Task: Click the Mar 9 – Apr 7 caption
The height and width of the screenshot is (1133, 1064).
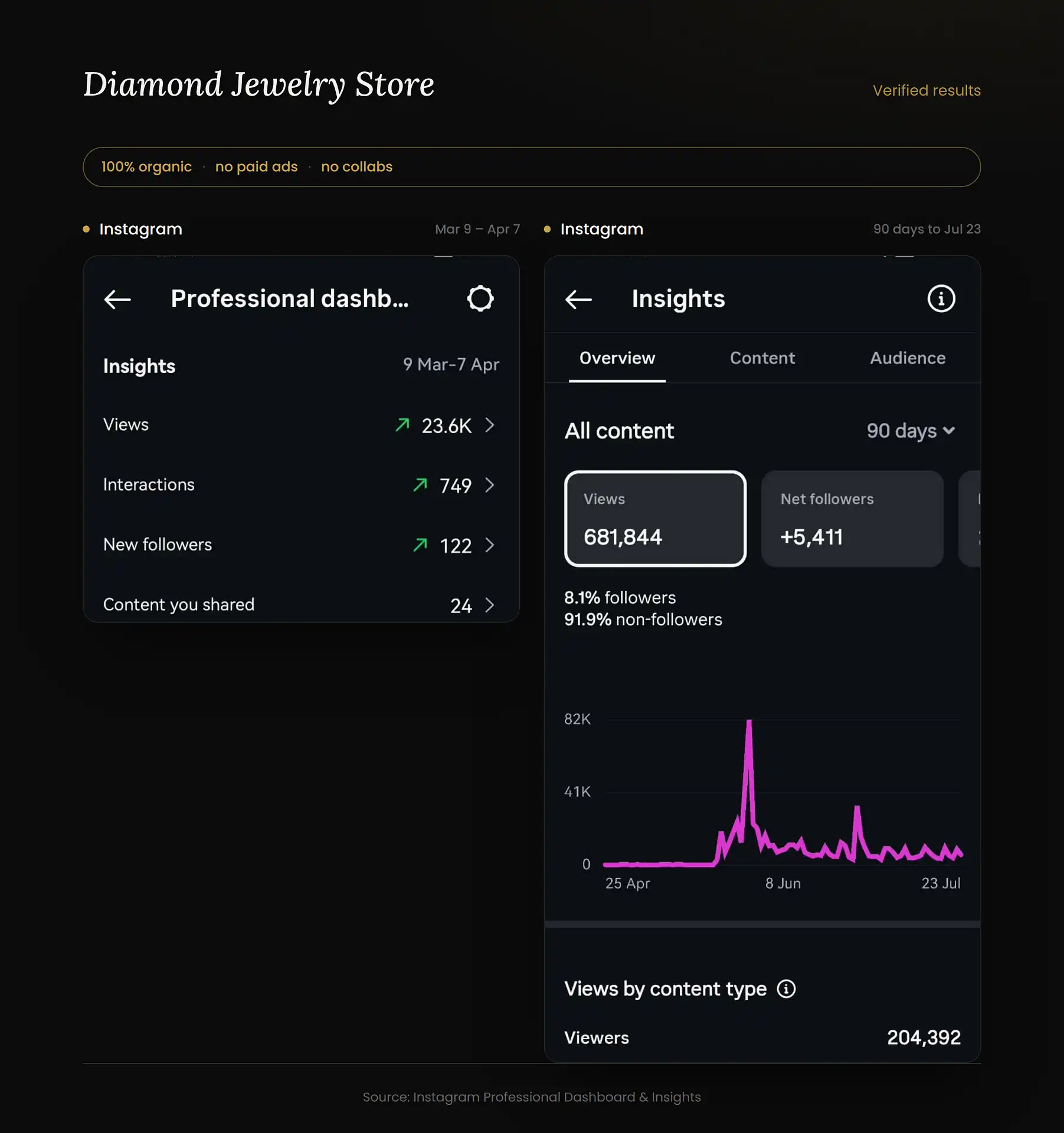Action: [x=477, y=229]
